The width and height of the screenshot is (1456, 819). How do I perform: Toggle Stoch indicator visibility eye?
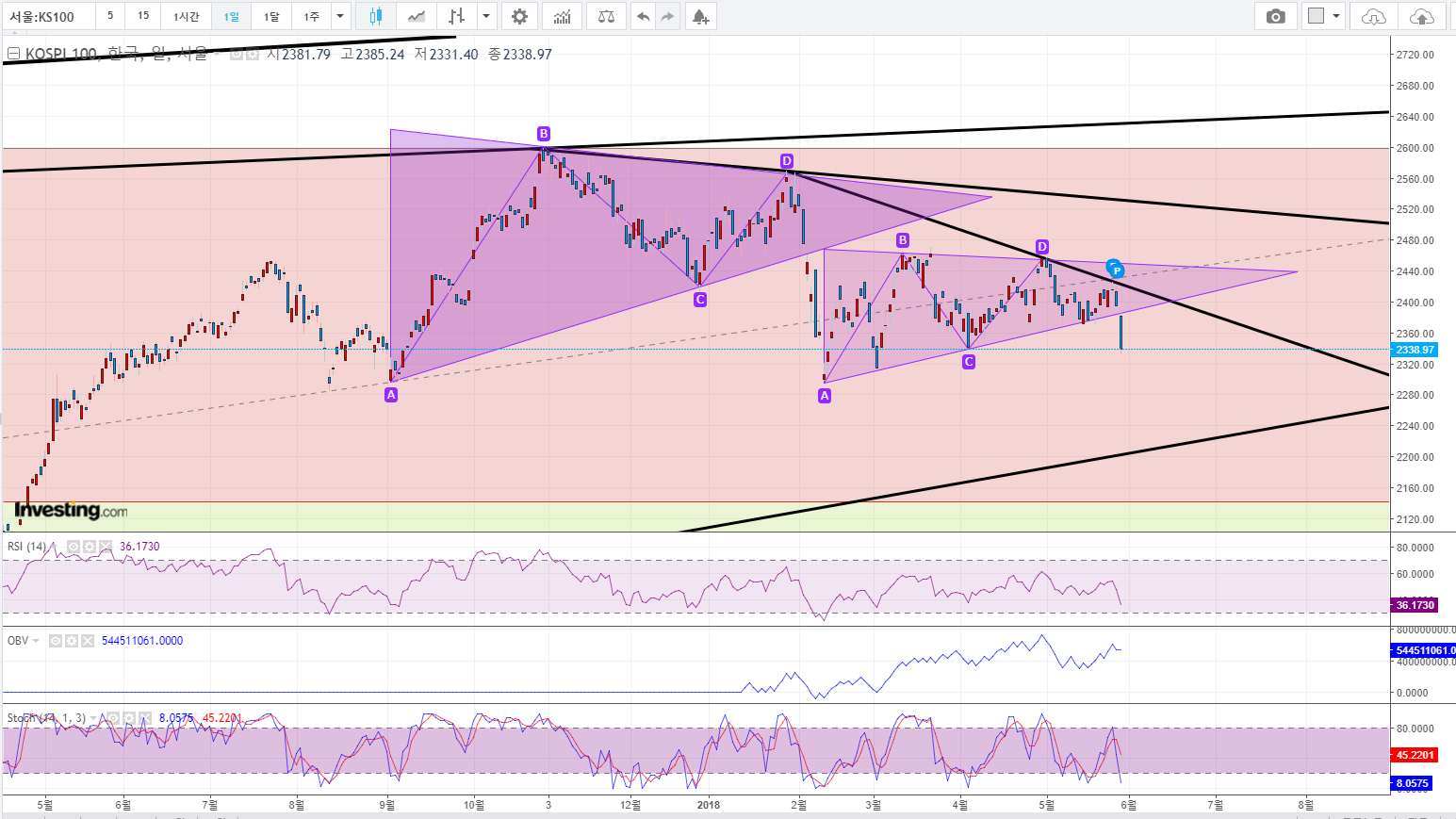(113, 718)
